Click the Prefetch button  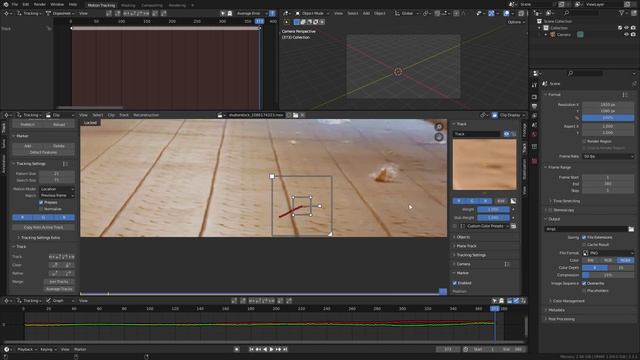[28, 124]
